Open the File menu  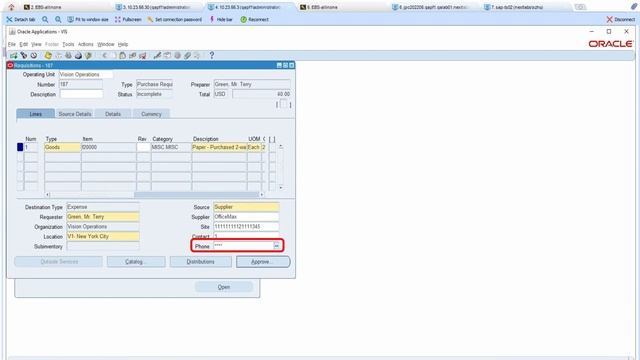(x=11, y=44)
